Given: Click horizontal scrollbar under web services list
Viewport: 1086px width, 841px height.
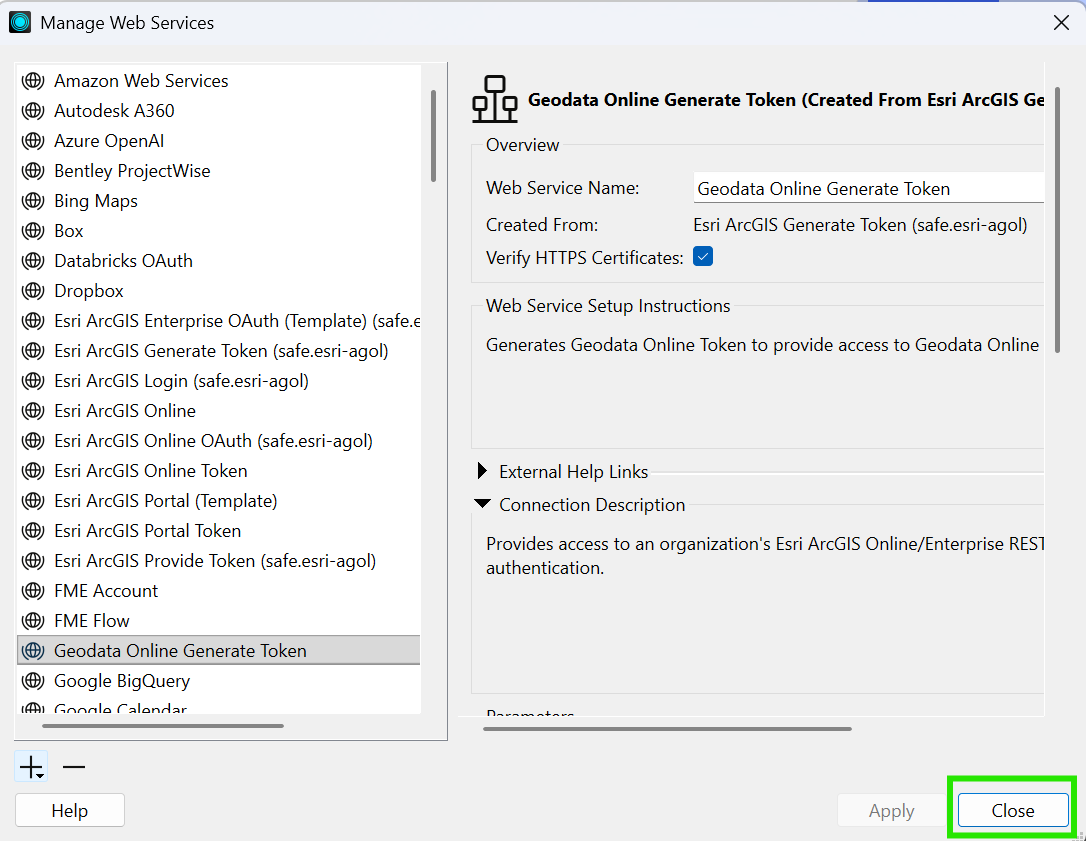Looking at the screenshot, I should pyautogui.click(x=163, y=726).
